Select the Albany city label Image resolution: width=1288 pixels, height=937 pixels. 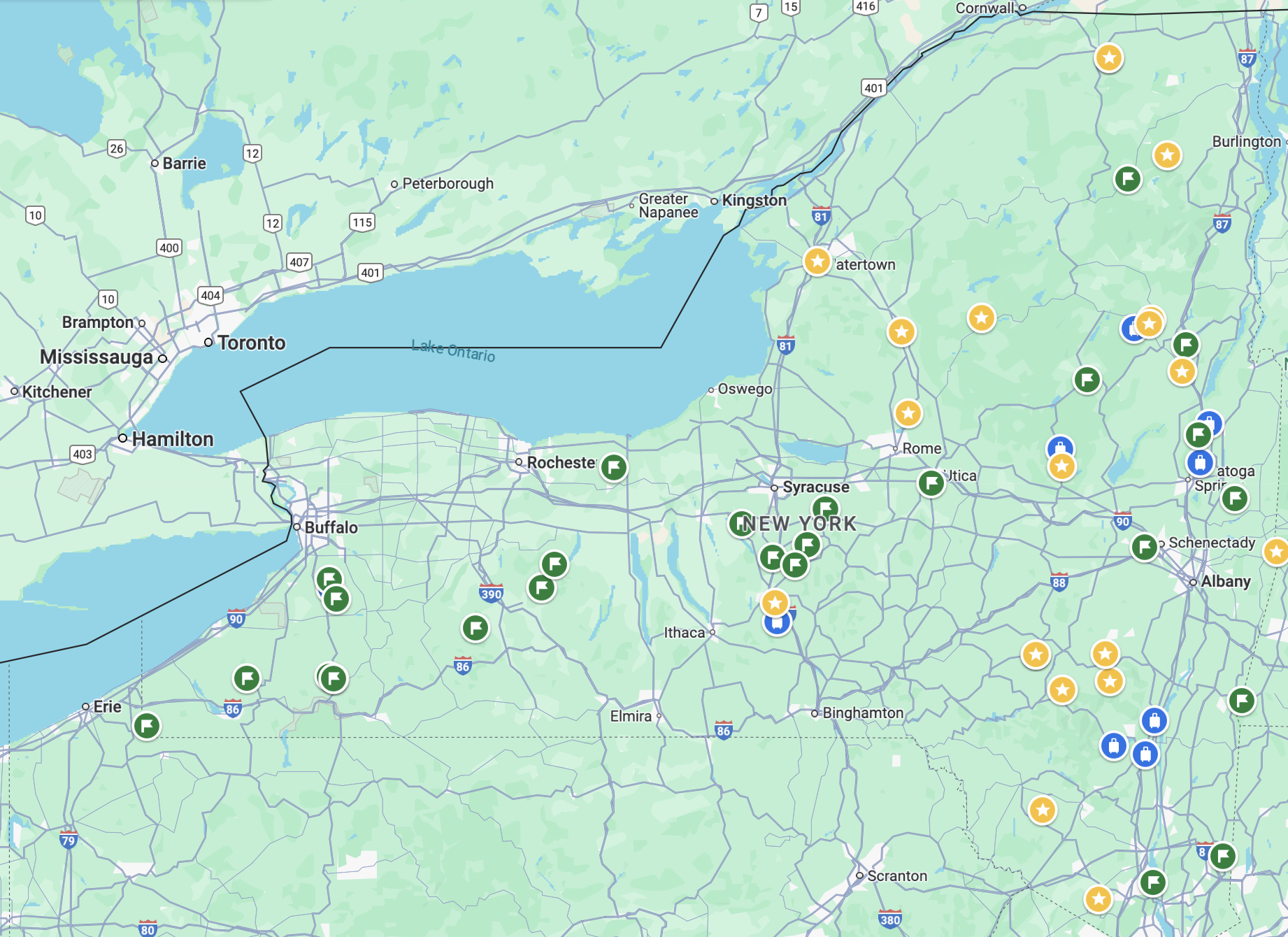pos(1225,581)
